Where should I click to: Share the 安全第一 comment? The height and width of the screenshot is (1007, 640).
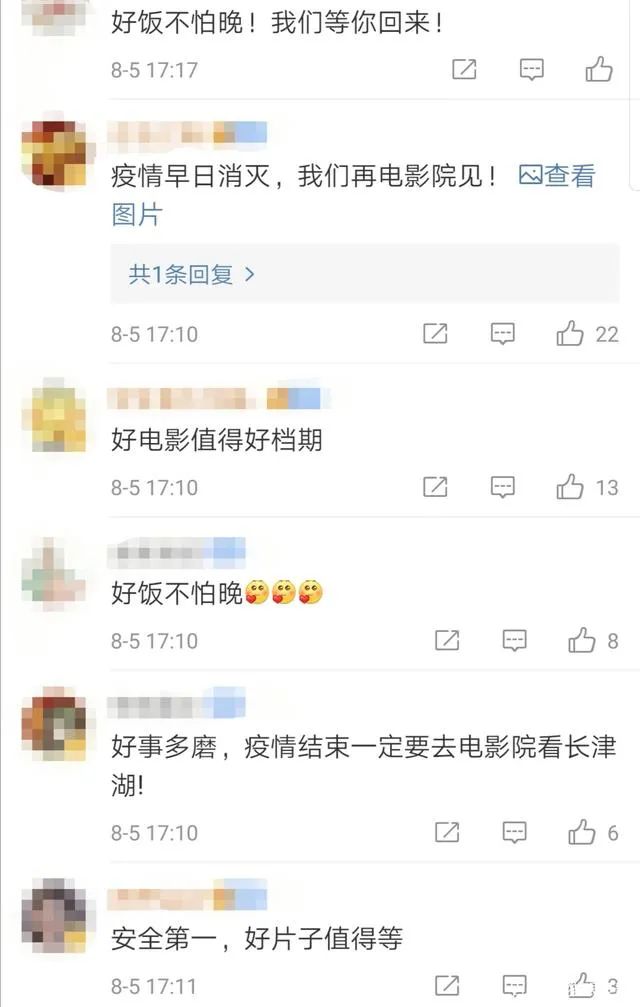pos(447,986)
